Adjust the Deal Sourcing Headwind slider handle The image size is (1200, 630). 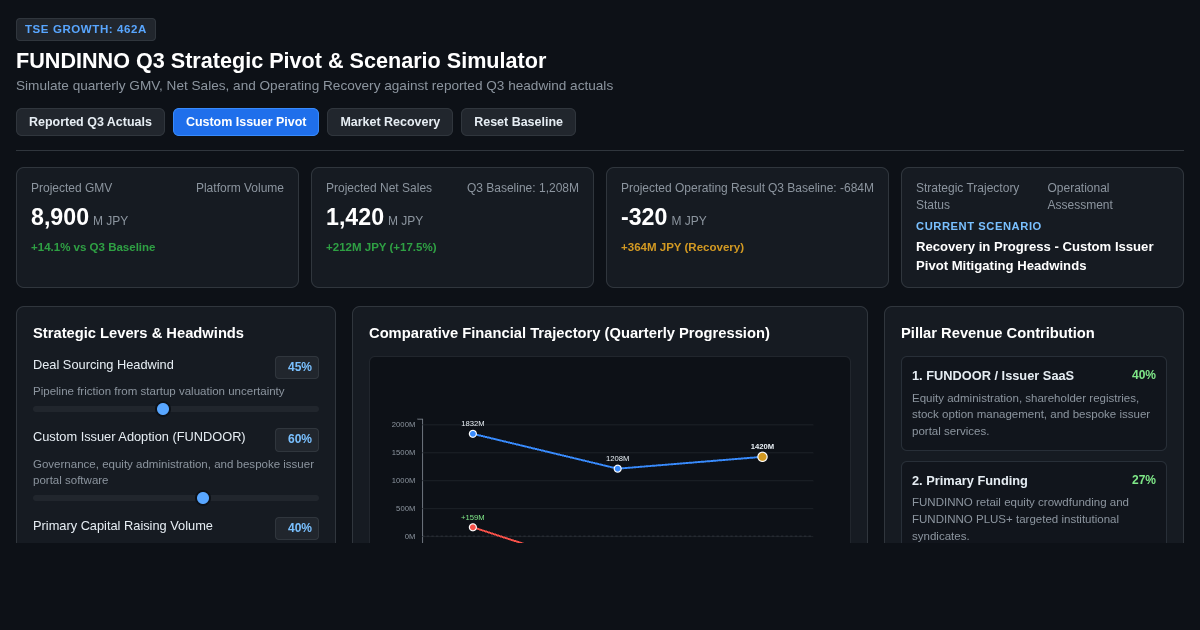pyautogui.click(x=163, y=409)
